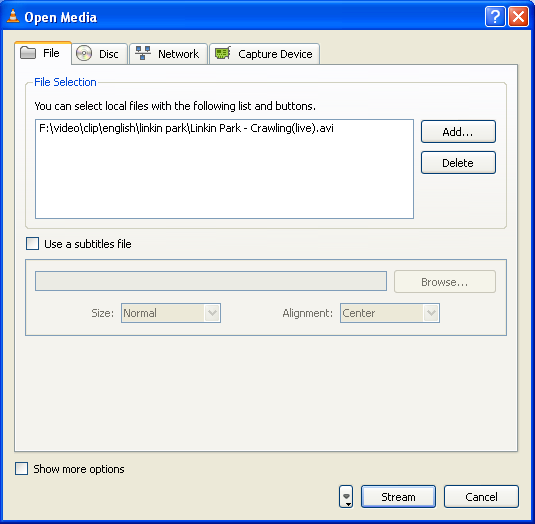Open the Disc tab

(x=99, y=54)
